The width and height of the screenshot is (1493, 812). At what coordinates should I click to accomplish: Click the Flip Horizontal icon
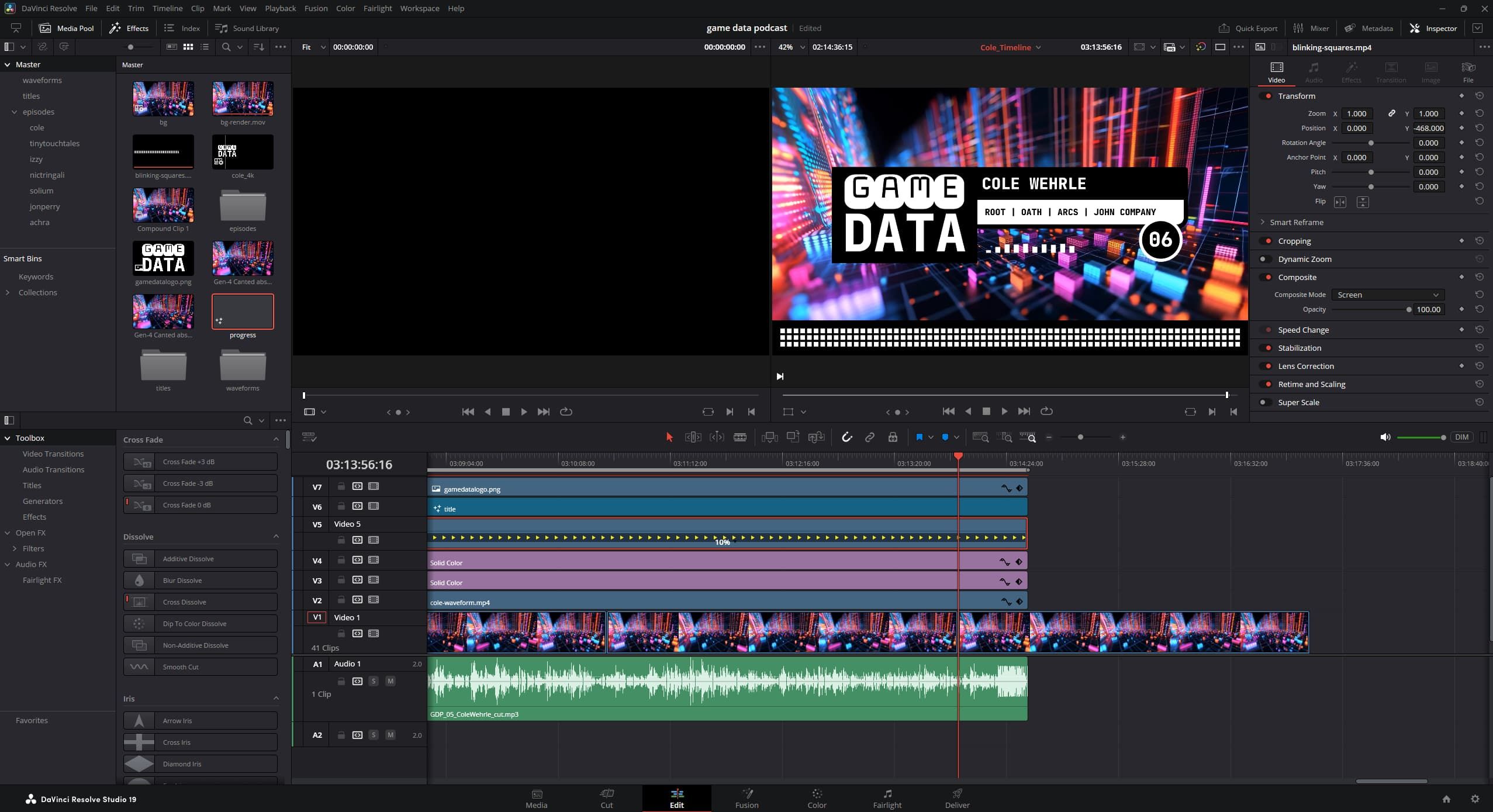point(1340,202)
